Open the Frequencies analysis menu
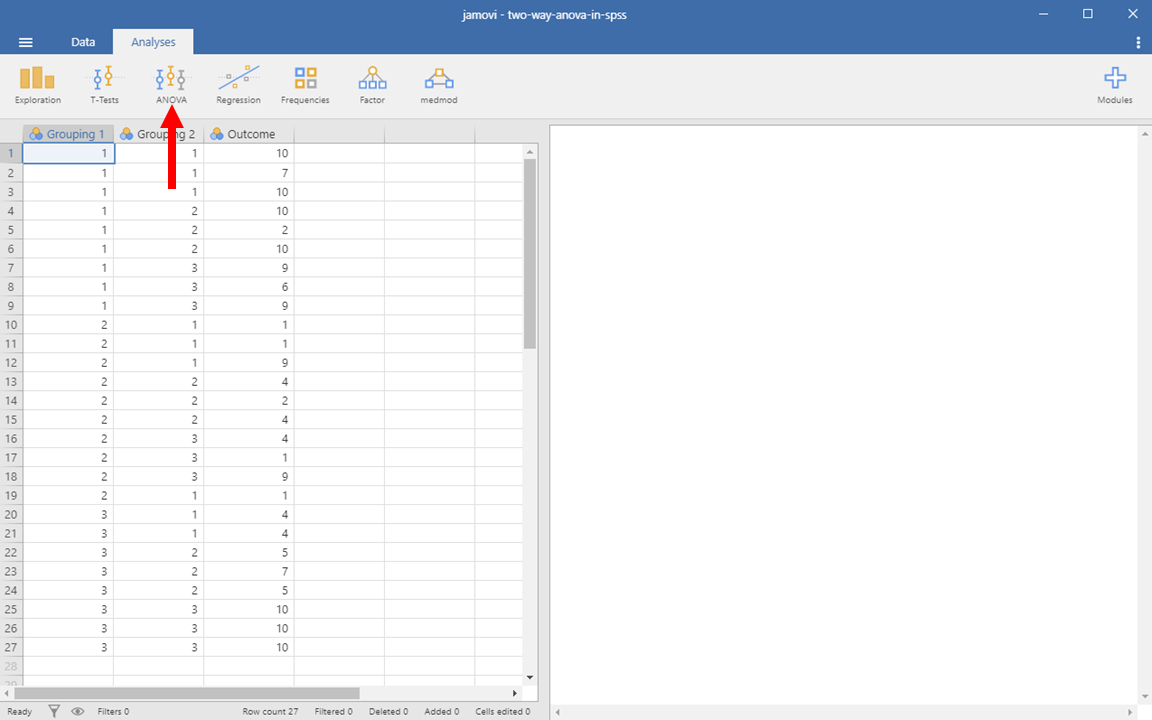 click(305, 84)
